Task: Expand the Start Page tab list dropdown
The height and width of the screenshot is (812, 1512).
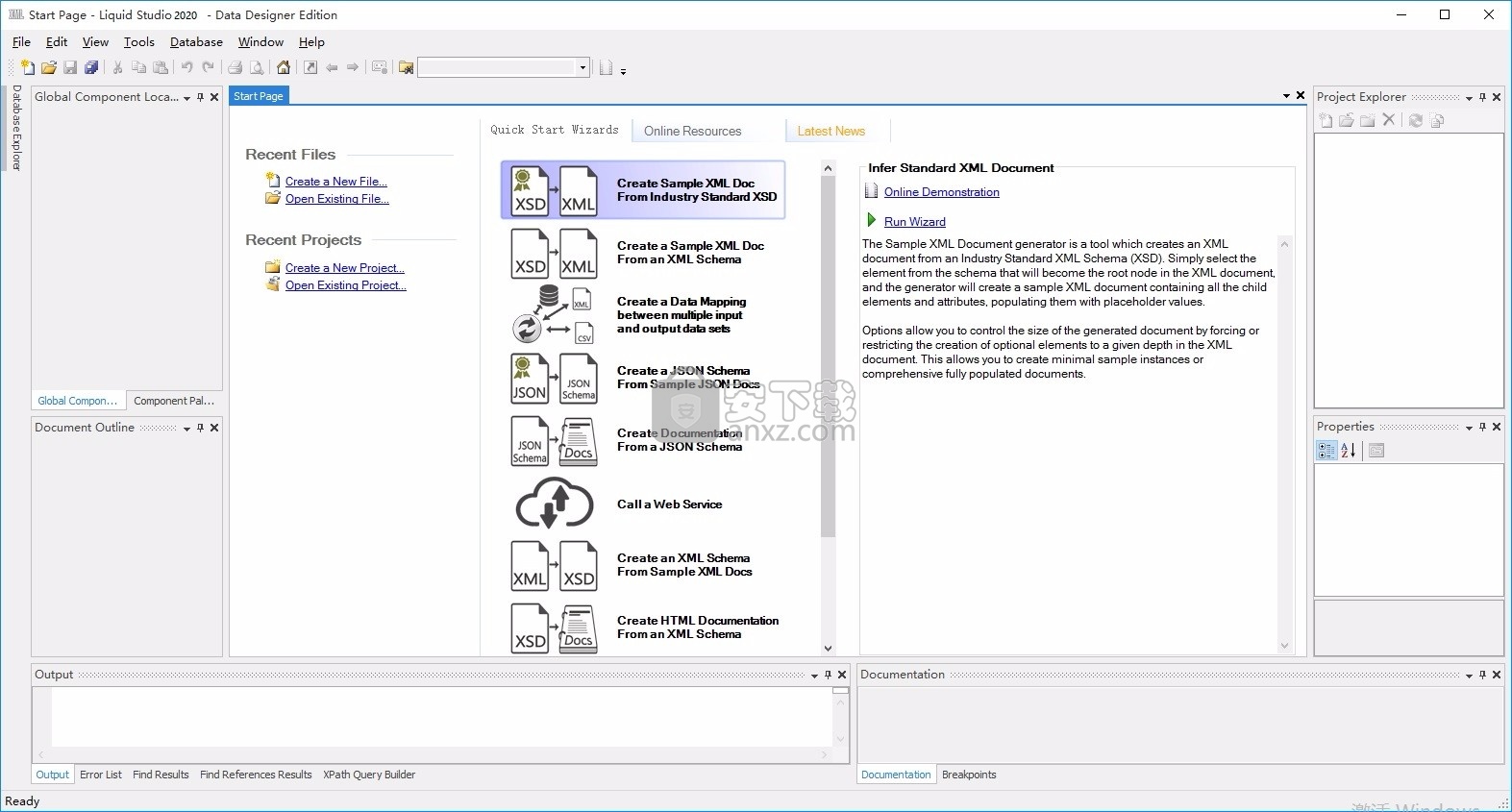Action: pyautogui.click(x=1286, y=96)
